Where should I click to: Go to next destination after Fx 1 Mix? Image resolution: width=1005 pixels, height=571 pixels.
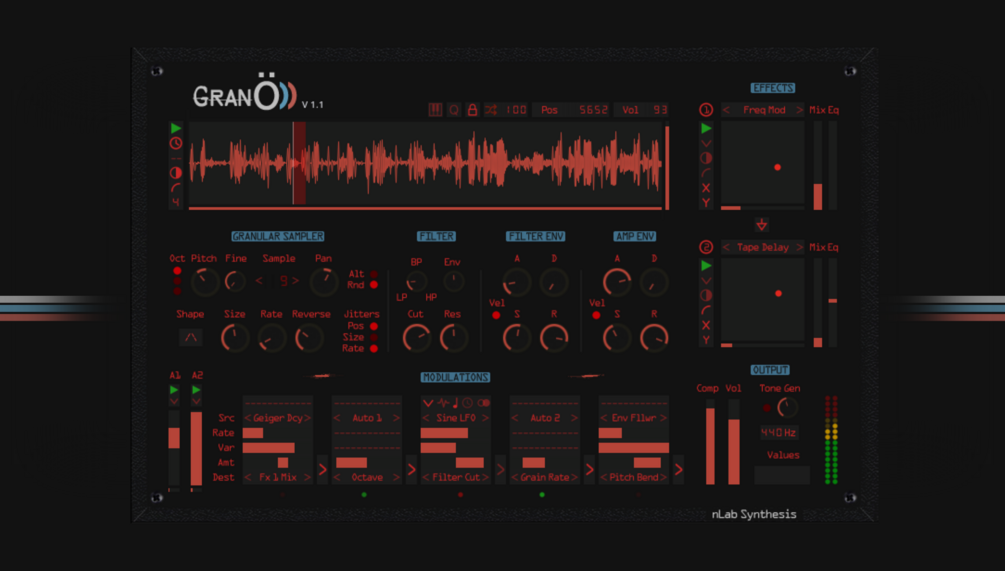point(308,477)
